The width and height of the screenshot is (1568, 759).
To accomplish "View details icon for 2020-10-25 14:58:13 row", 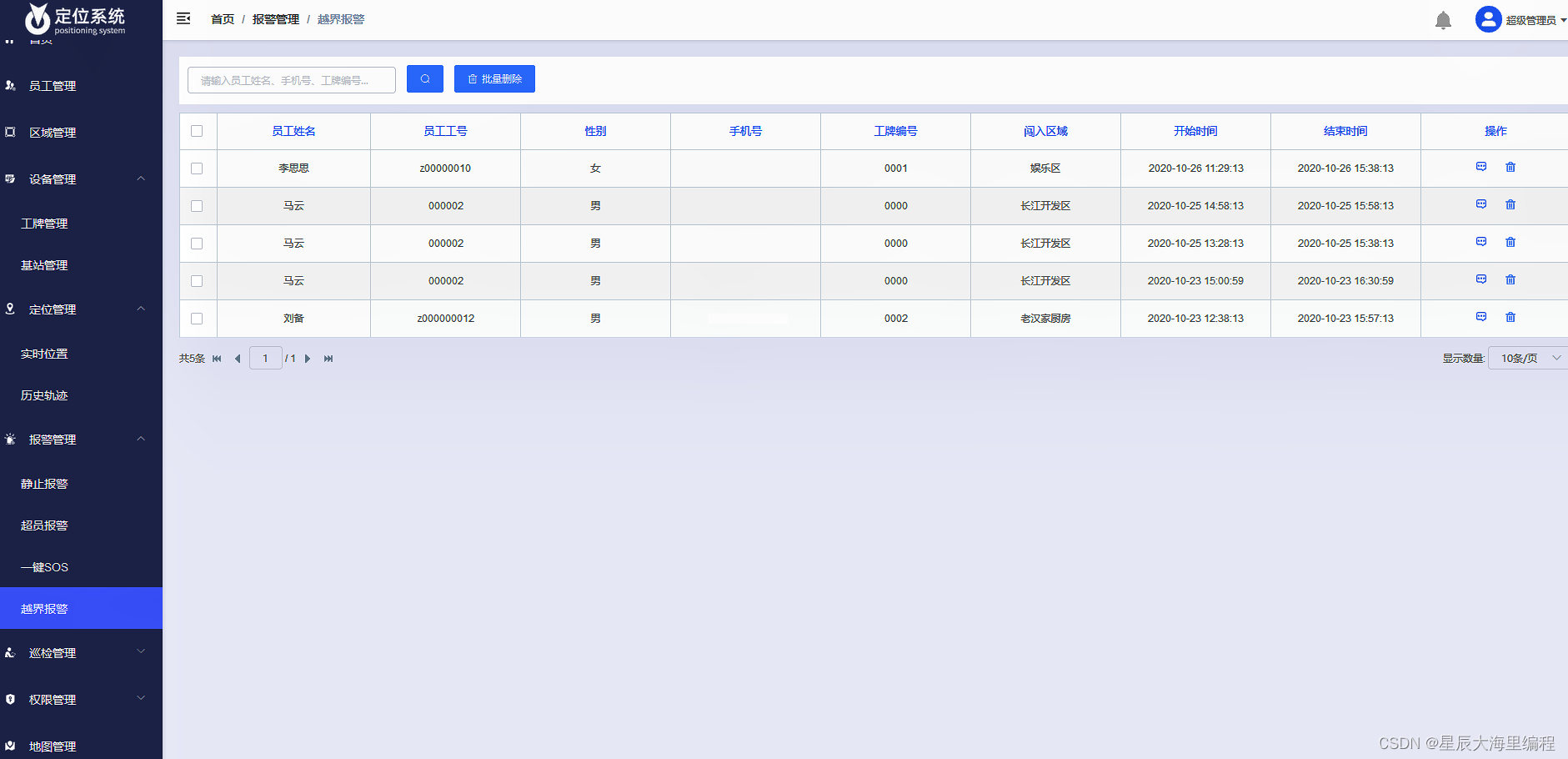I will click(1481, 204).
